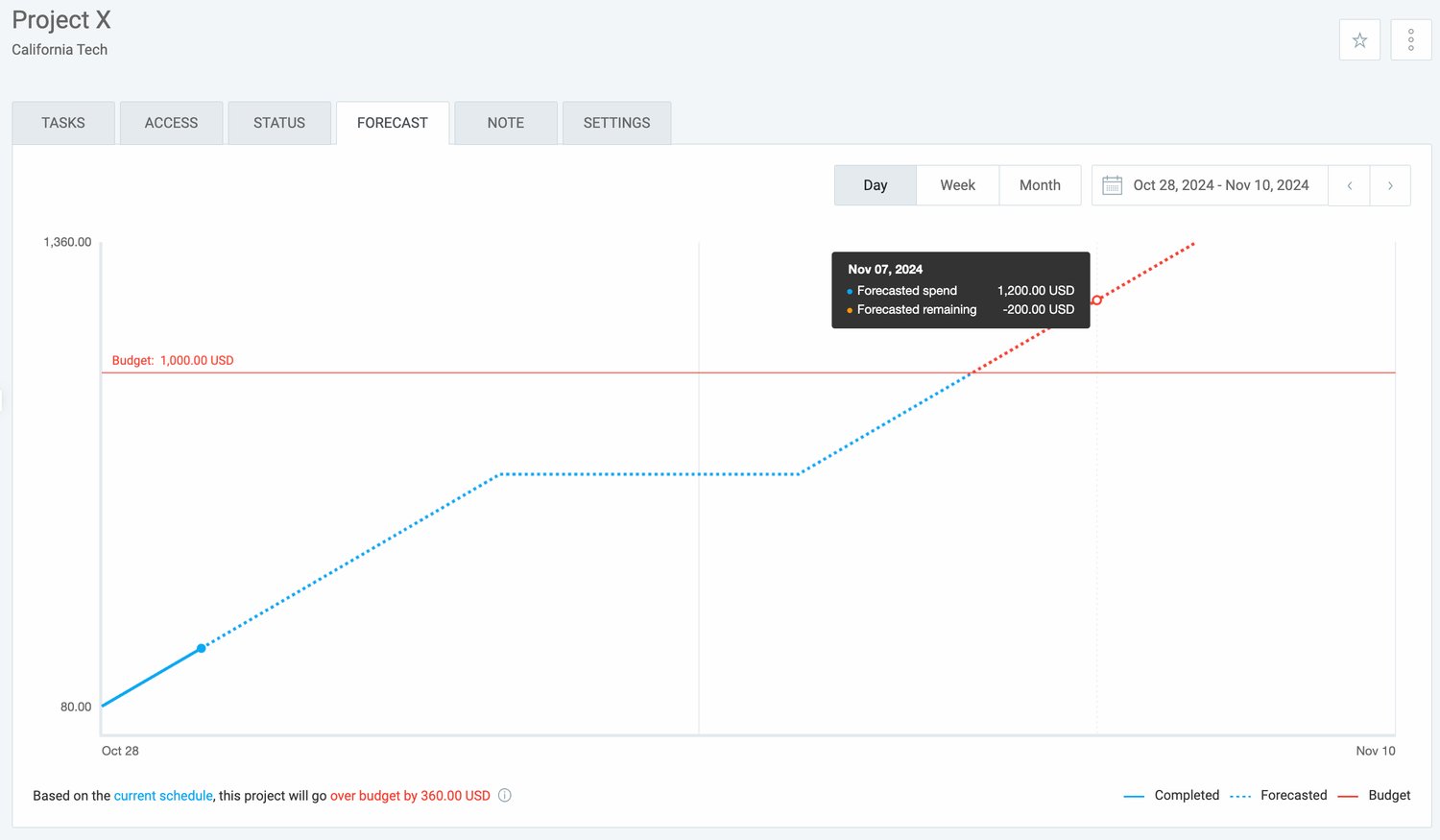Select Day view granularity
Image resolution: width=1440 pixels, height=840 pixels.
coord(876,185)
